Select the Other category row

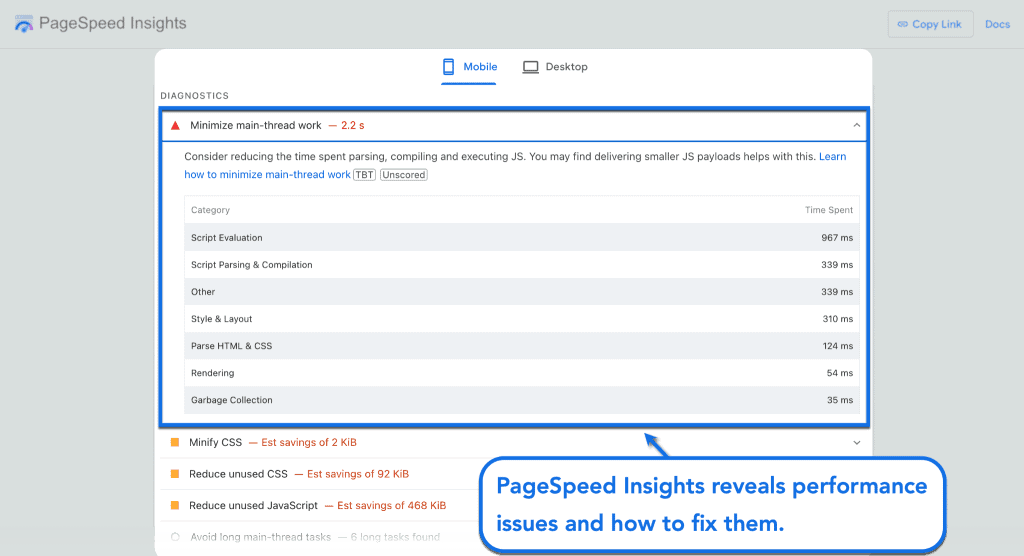tap(522, 291)
